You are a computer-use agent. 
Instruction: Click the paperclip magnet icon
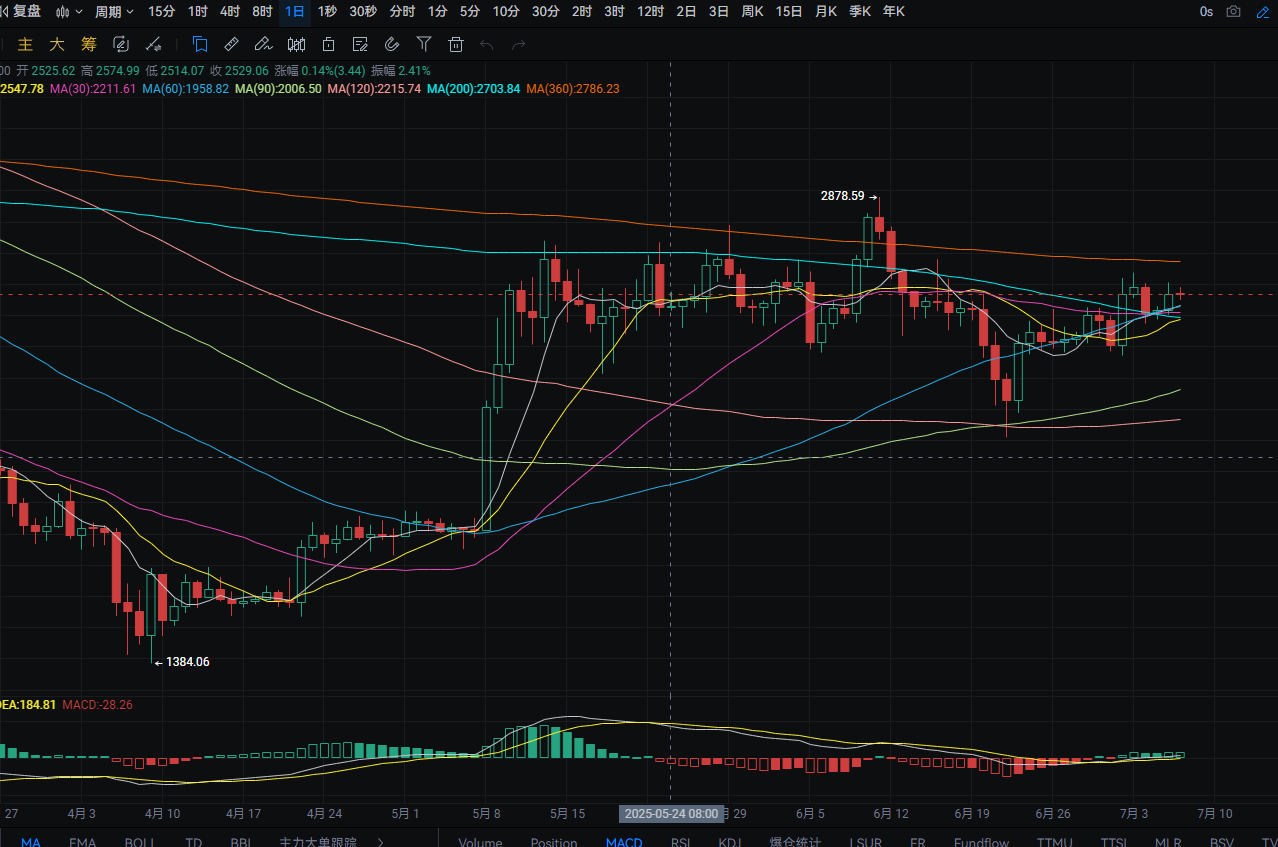[392, 44]
